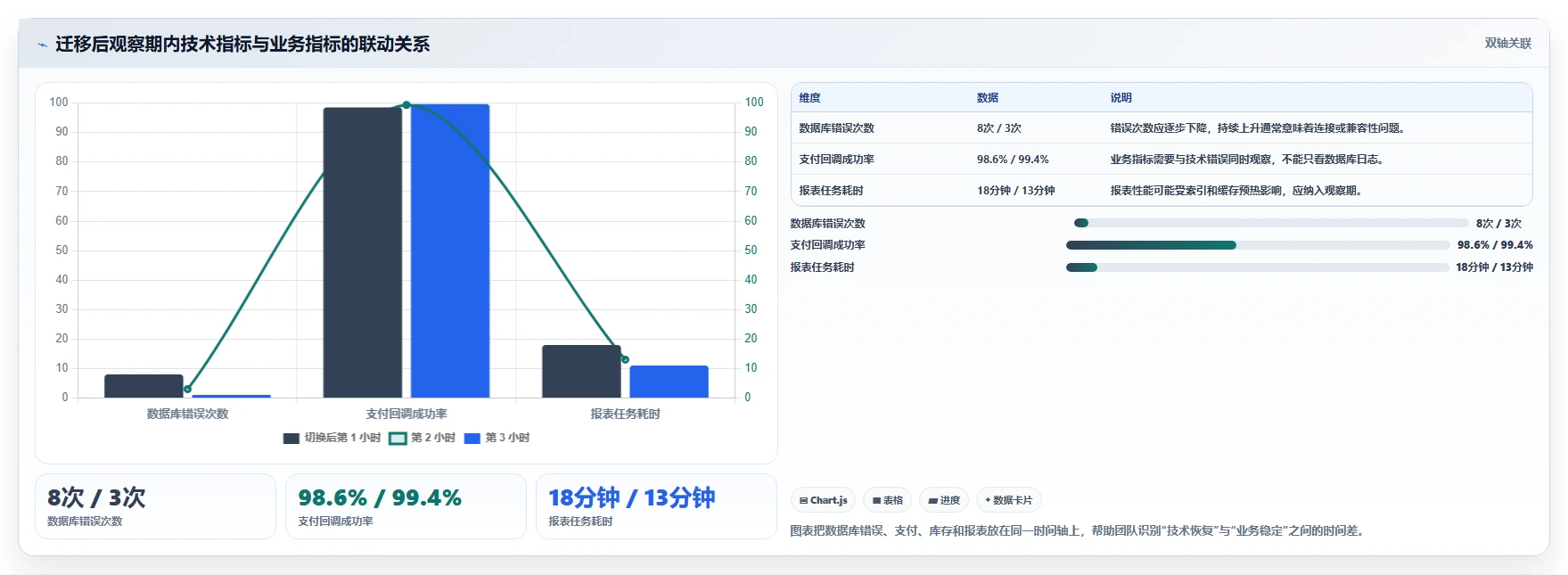
Task: Click the line peak point above 支付回调成功率
Action: [x=406, y=105]
